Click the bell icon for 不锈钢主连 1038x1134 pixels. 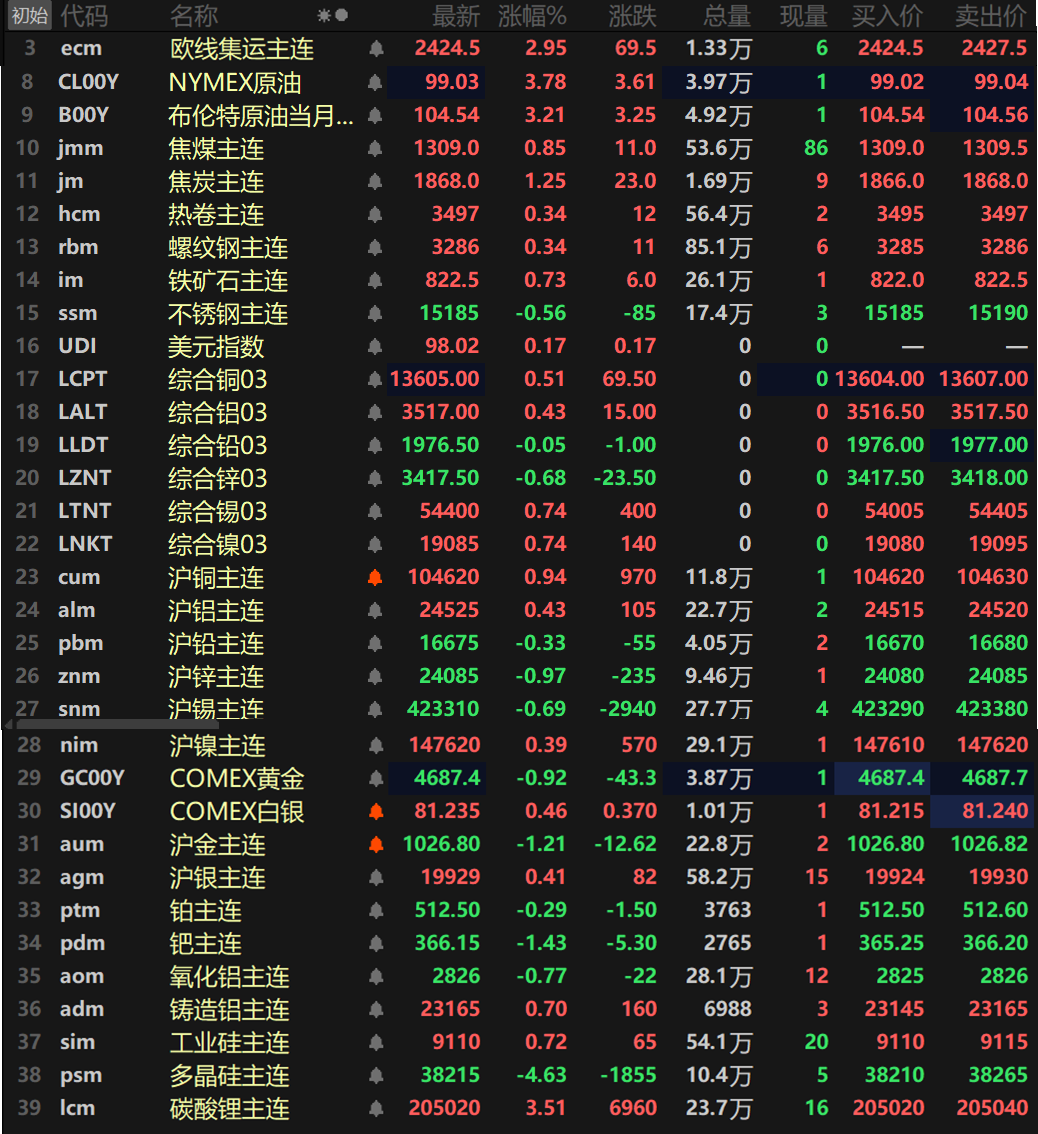(x=375, y=313)
